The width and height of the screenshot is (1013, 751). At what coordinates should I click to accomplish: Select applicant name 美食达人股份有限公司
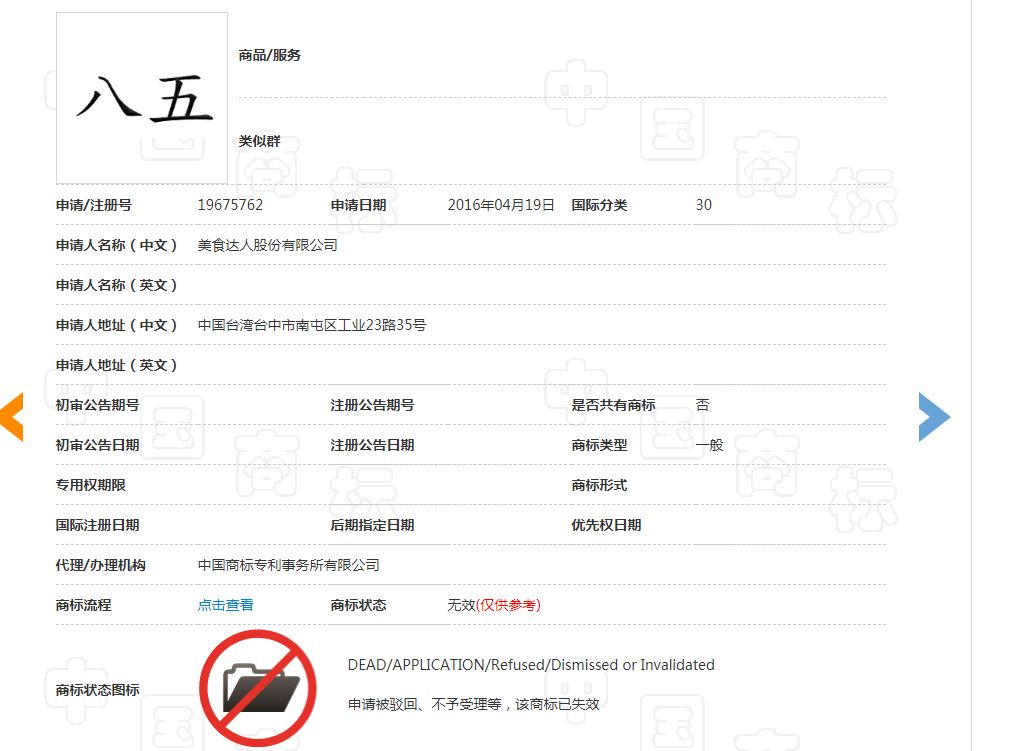coord(267,245)
